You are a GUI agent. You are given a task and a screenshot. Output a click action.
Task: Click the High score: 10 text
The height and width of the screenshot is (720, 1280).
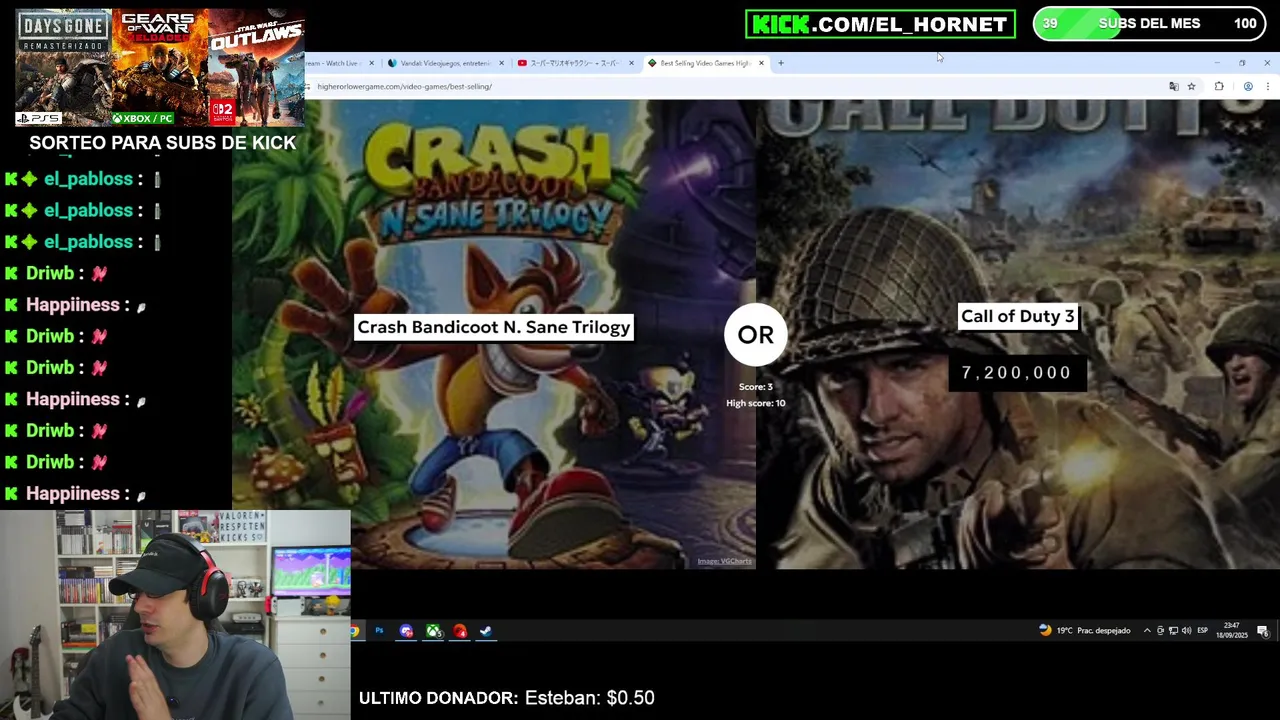(x=756, y=403)
